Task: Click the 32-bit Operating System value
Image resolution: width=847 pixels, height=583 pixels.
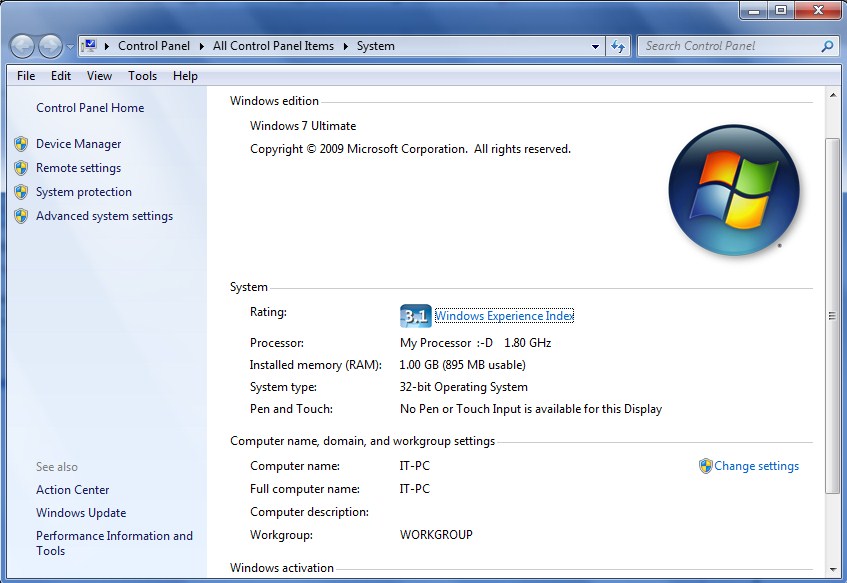Action: click(x=463, y=387)
